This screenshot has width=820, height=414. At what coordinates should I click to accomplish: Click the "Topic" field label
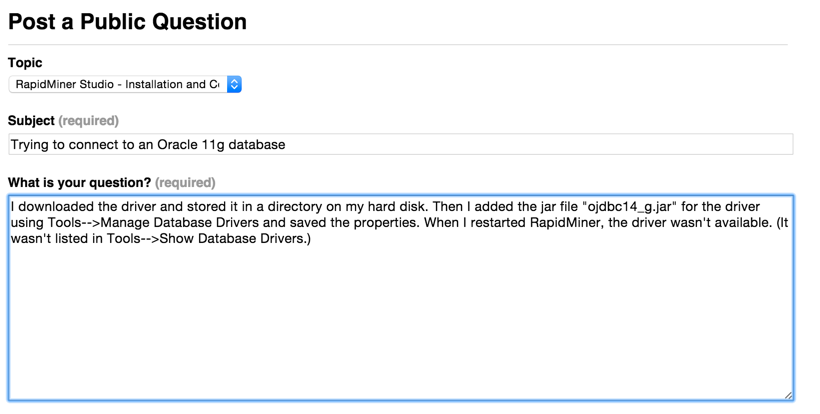click(25, 63)
